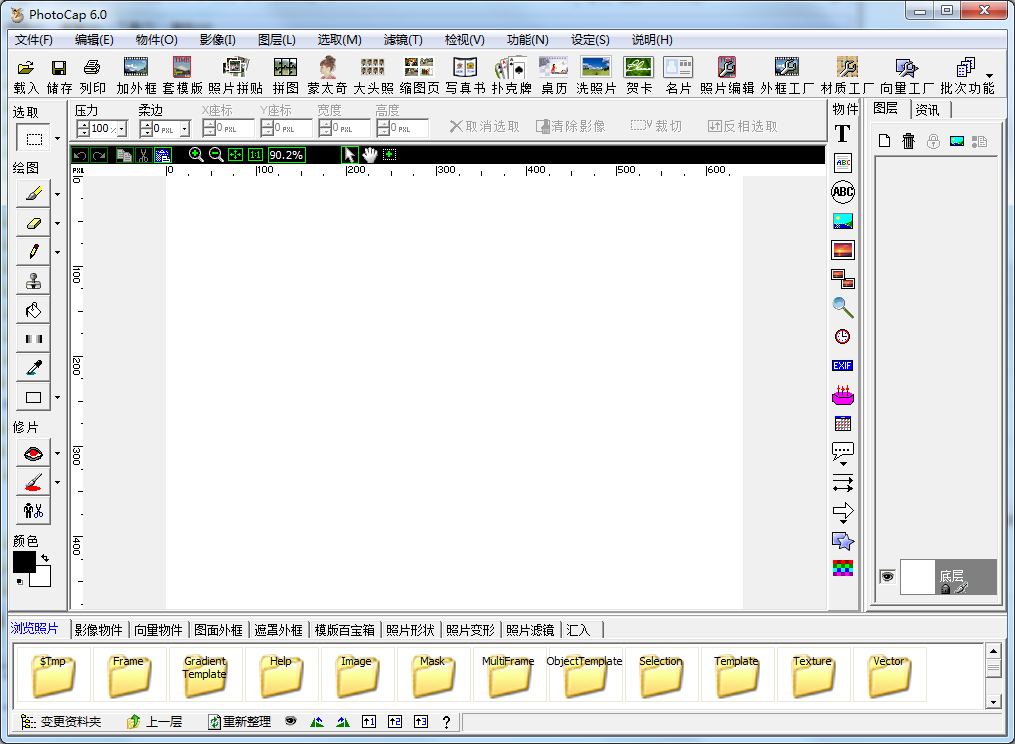Click the black foreground color swatch
The width and height of the screenshot is (1015, 744).
pos(23,561)
